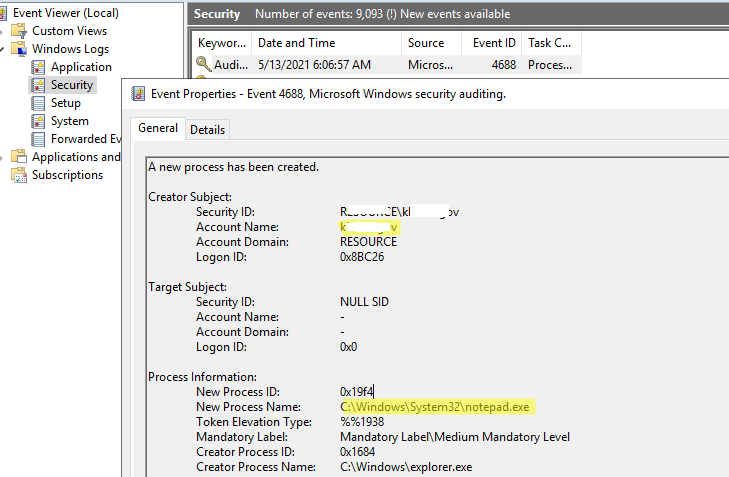This screenshot has width=729, height=477.
Task: Click the Event Properties dialog title icon
Action: [138, 94]
